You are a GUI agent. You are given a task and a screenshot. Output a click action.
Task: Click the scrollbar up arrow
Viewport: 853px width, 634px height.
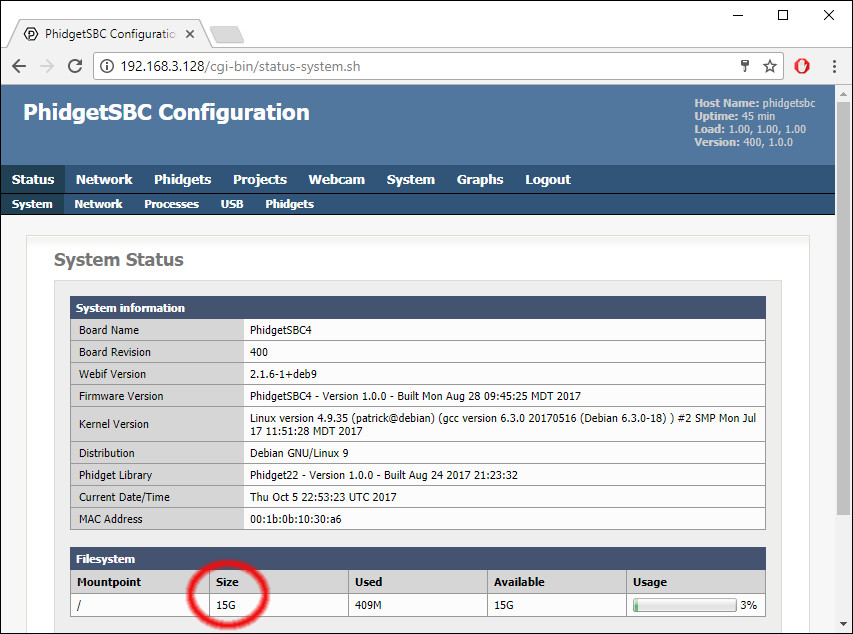coord(843,94)
